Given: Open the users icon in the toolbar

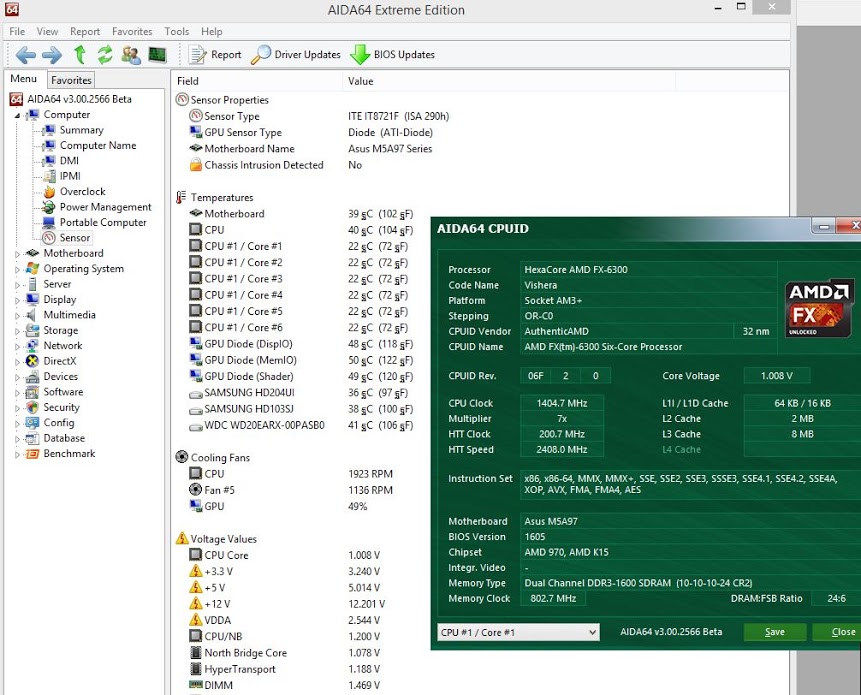Looking at the screenshot, I should point(131,55).
